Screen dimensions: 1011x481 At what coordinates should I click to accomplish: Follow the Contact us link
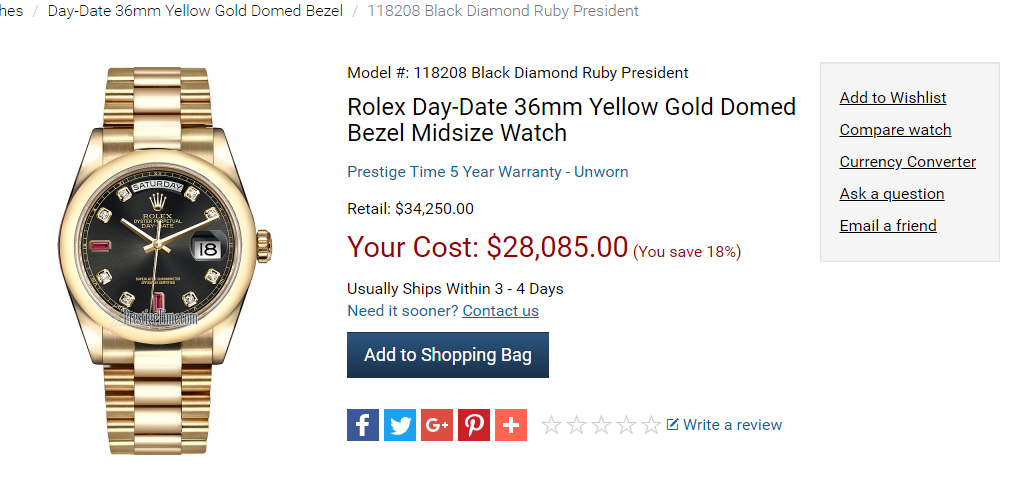tap(500, 311)
